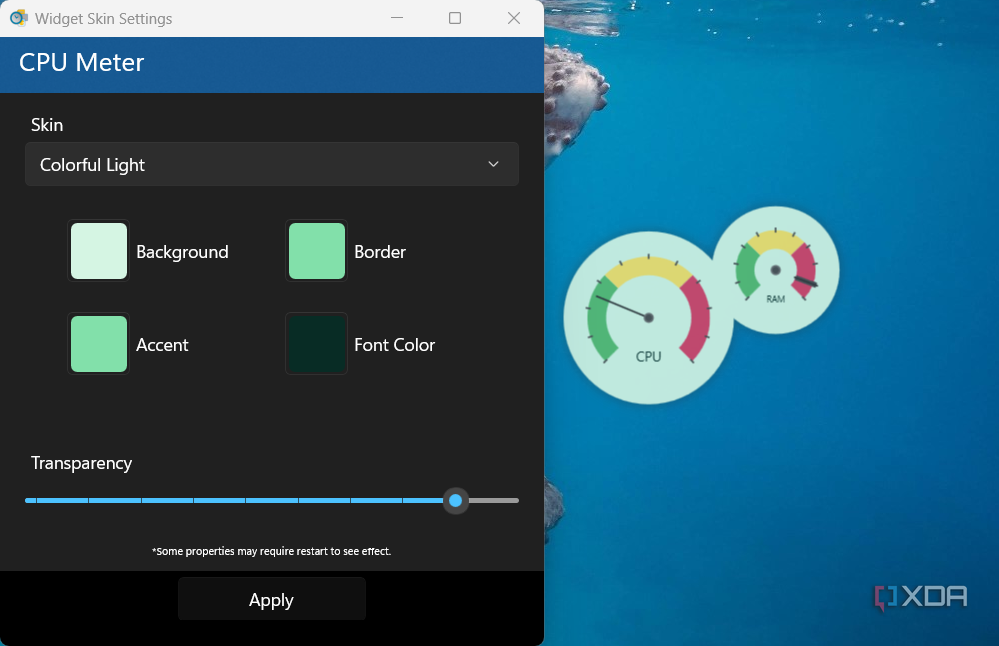Select the RAM gauge widget on desktop
The height and width of the screenshot is (646, 999).
(x=775, y=270)
